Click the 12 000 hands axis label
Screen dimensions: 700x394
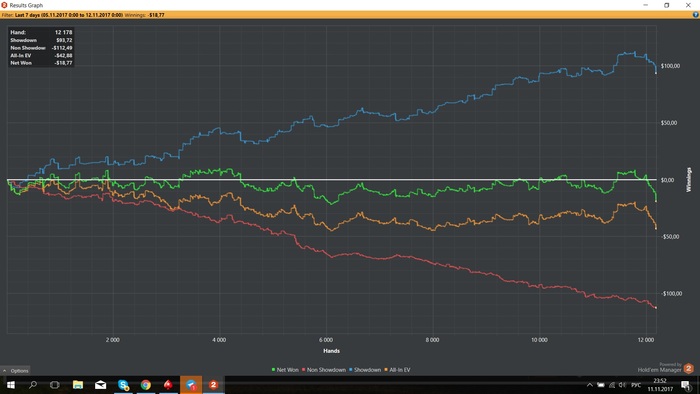point(646,340)
